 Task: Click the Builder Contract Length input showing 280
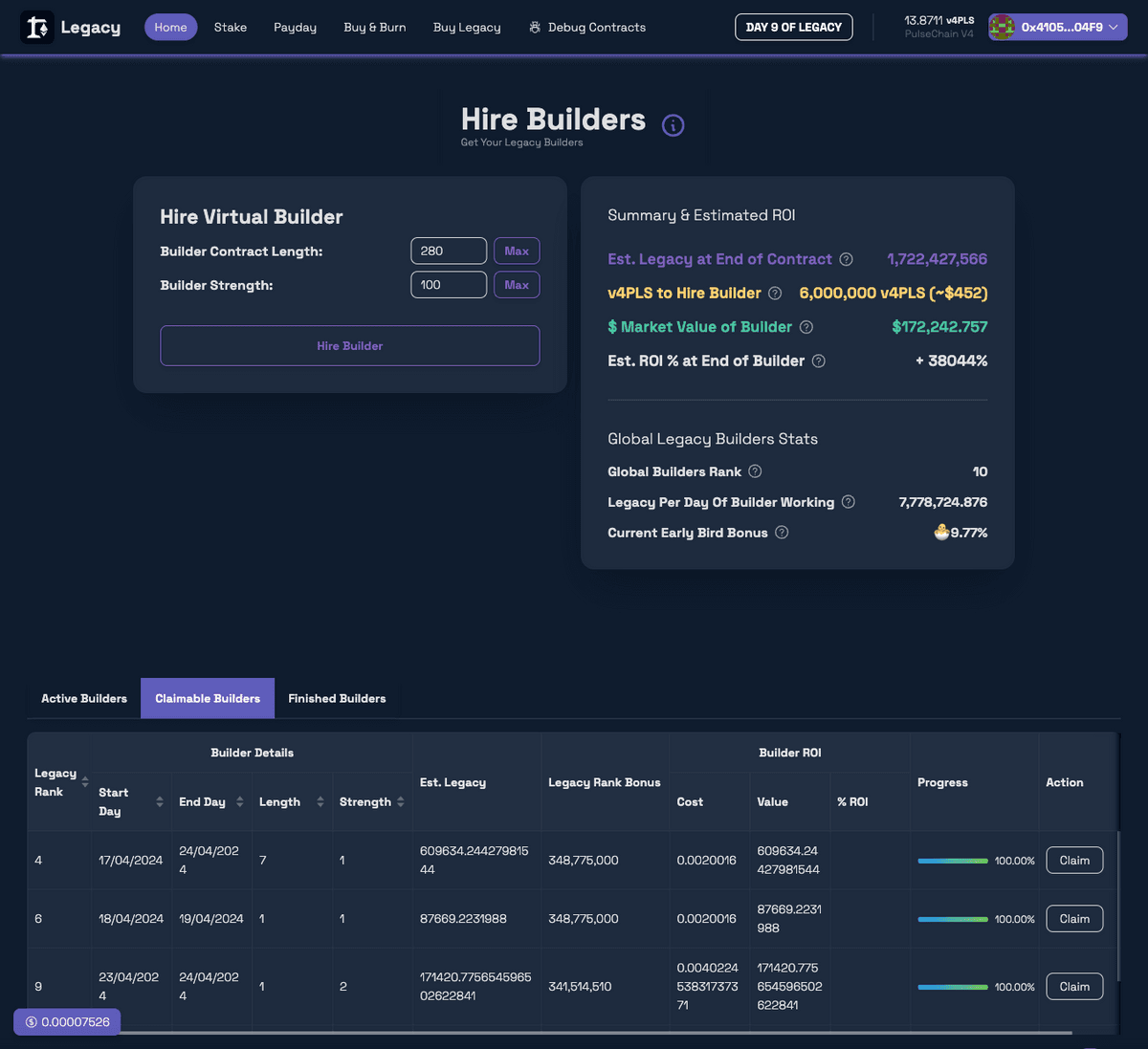tap(448, 251)
